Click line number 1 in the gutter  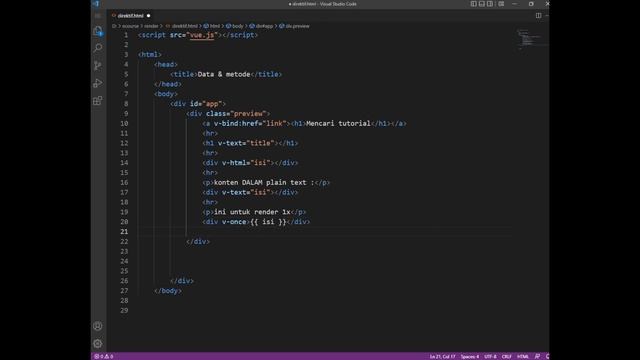coord(126,35)
